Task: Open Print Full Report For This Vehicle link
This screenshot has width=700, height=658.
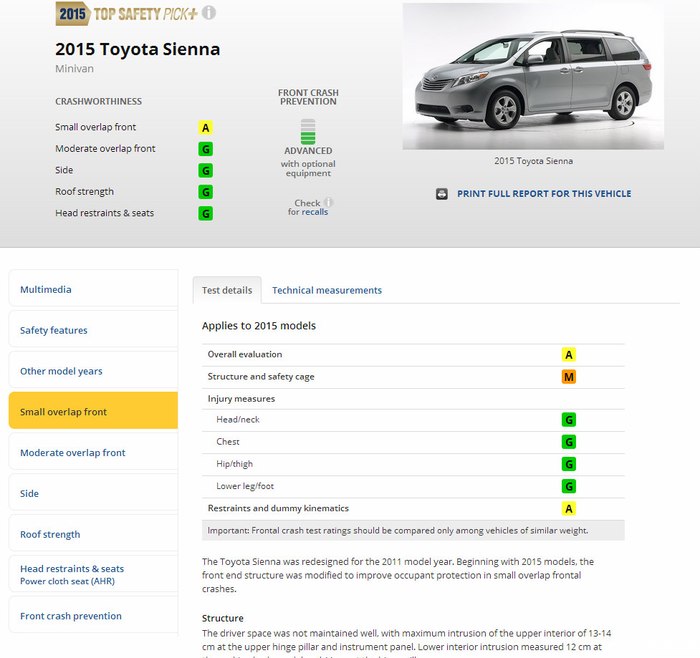Action: 544,194
